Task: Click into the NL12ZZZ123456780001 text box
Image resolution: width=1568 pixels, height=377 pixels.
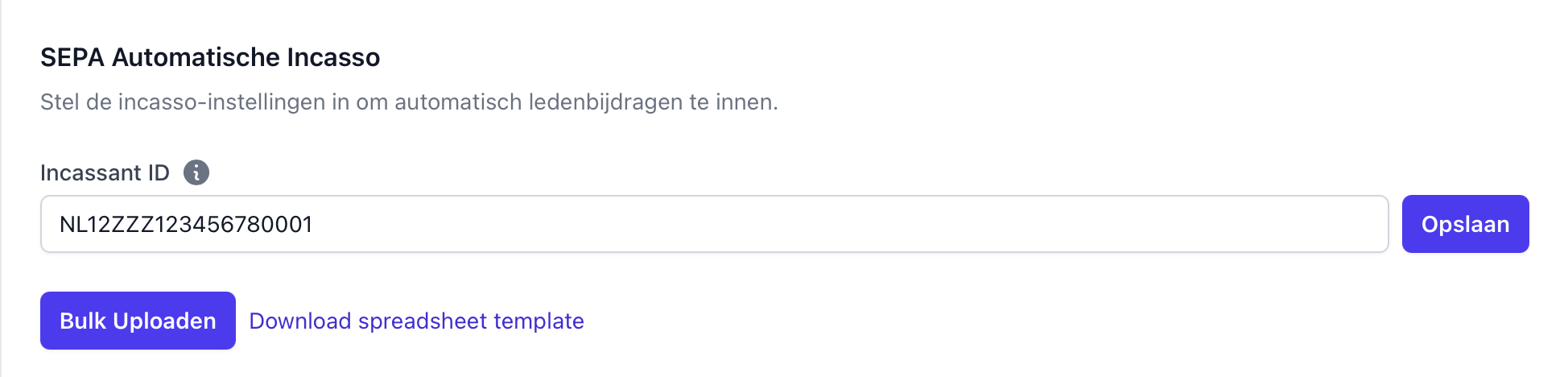Action: click(x=714, y=224)
